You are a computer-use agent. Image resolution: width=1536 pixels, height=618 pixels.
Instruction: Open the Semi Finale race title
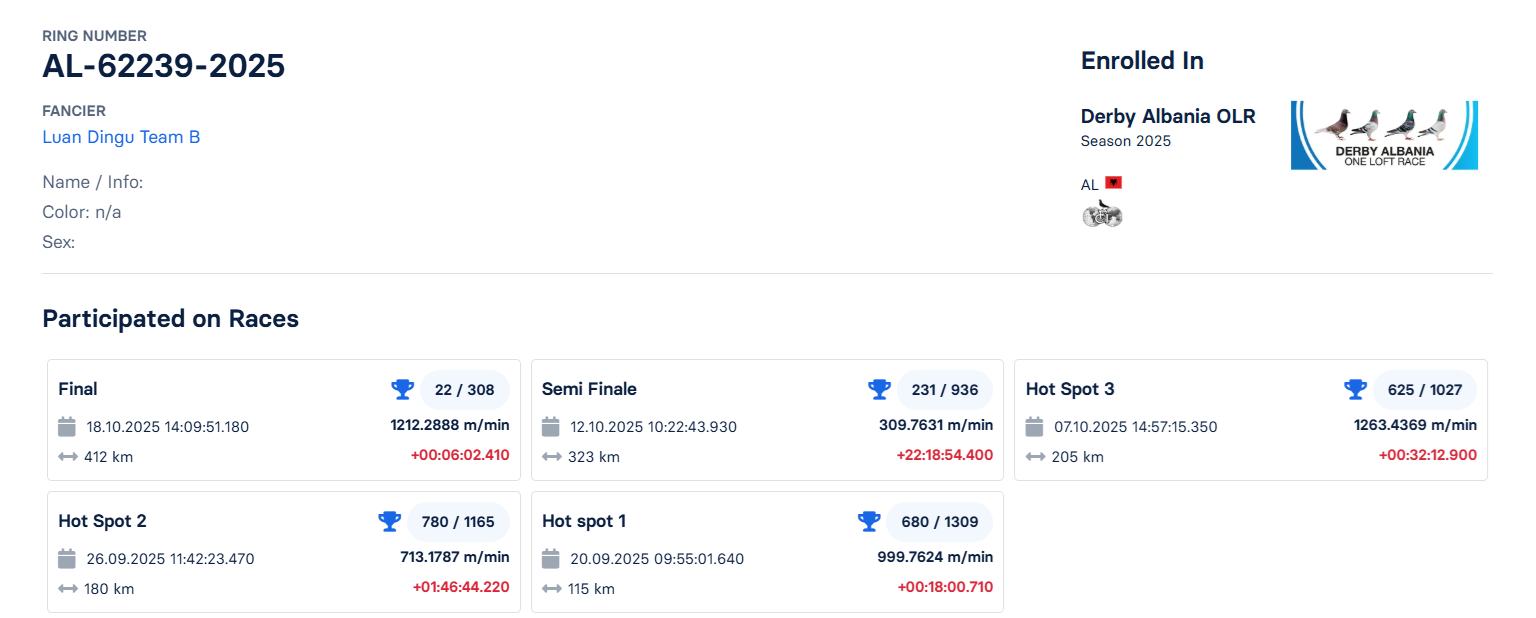(589, 389)
